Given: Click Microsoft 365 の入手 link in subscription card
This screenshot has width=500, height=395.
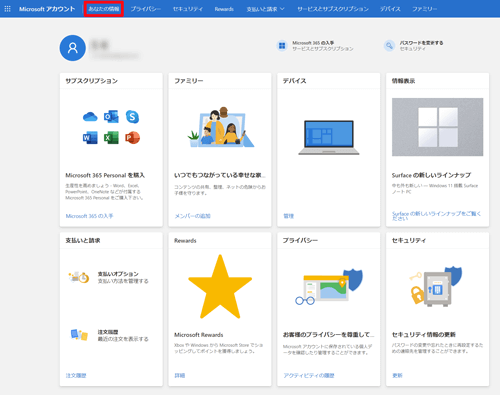Looking at the screenshot, I should pos(89,216).
